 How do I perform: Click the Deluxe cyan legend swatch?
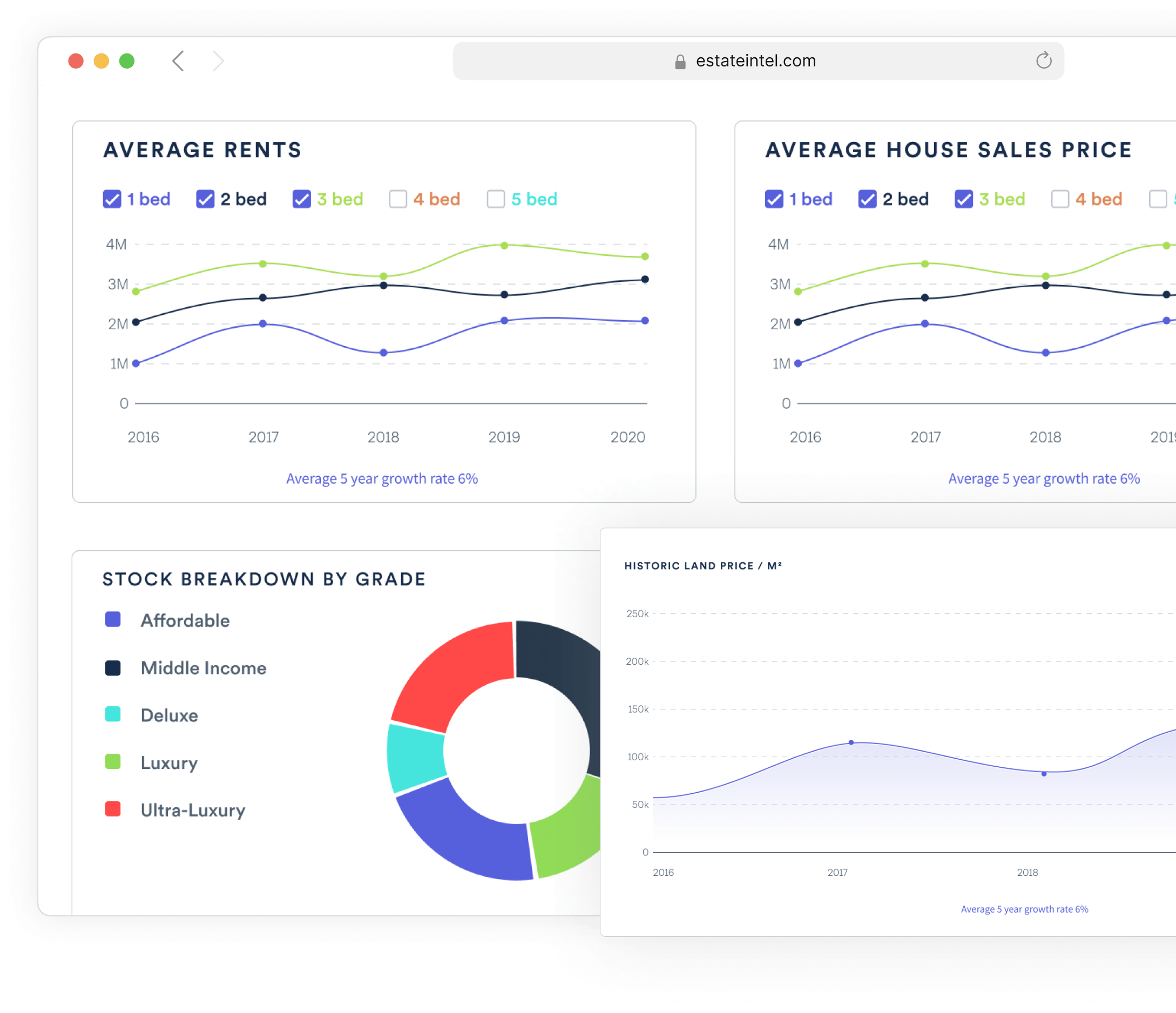(x=113, y=714)
